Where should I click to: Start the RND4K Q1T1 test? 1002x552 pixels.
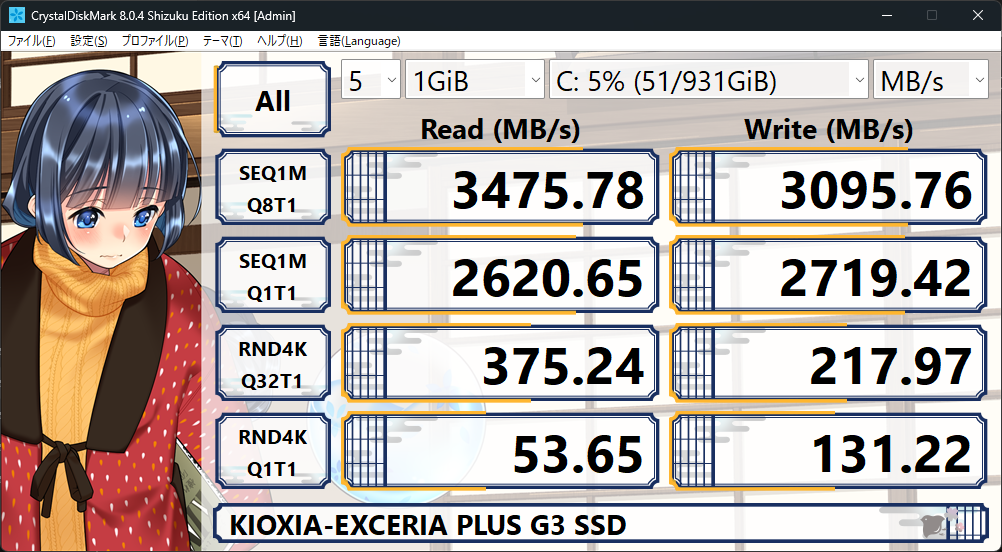273,452
